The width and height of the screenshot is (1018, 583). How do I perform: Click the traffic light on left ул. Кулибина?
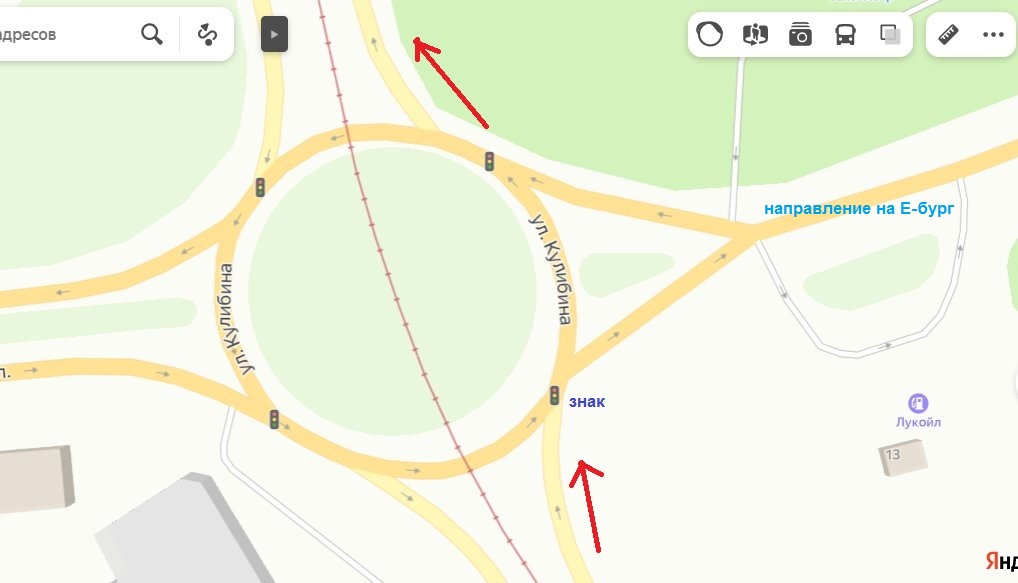[x=260, y=188]
